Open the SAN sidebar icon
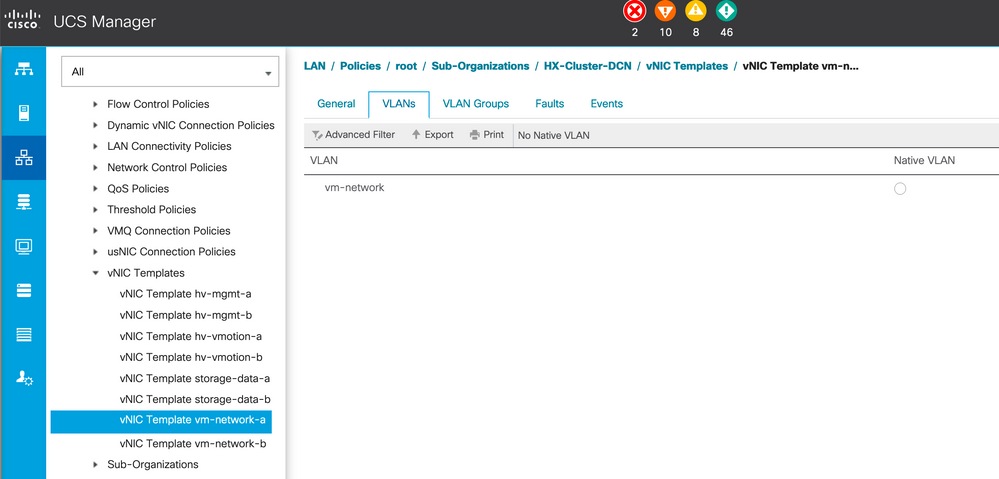The height and width of the screenshot is (479, 999). (x=24, y=203)
